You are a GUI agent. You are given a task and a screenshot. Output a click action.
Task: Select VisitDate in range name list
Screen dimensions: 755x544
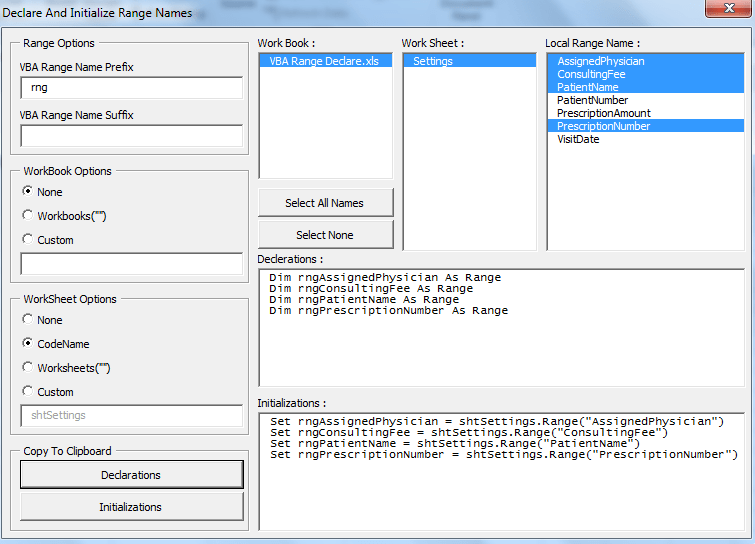[x=646, y=139]
